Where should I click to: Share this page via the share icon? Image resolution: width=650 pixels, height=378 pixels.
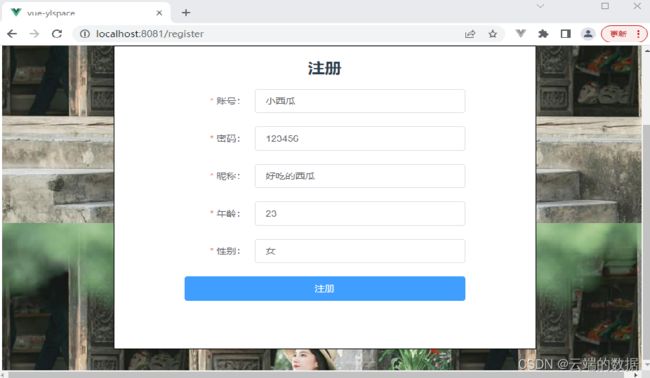pos(470,34)
